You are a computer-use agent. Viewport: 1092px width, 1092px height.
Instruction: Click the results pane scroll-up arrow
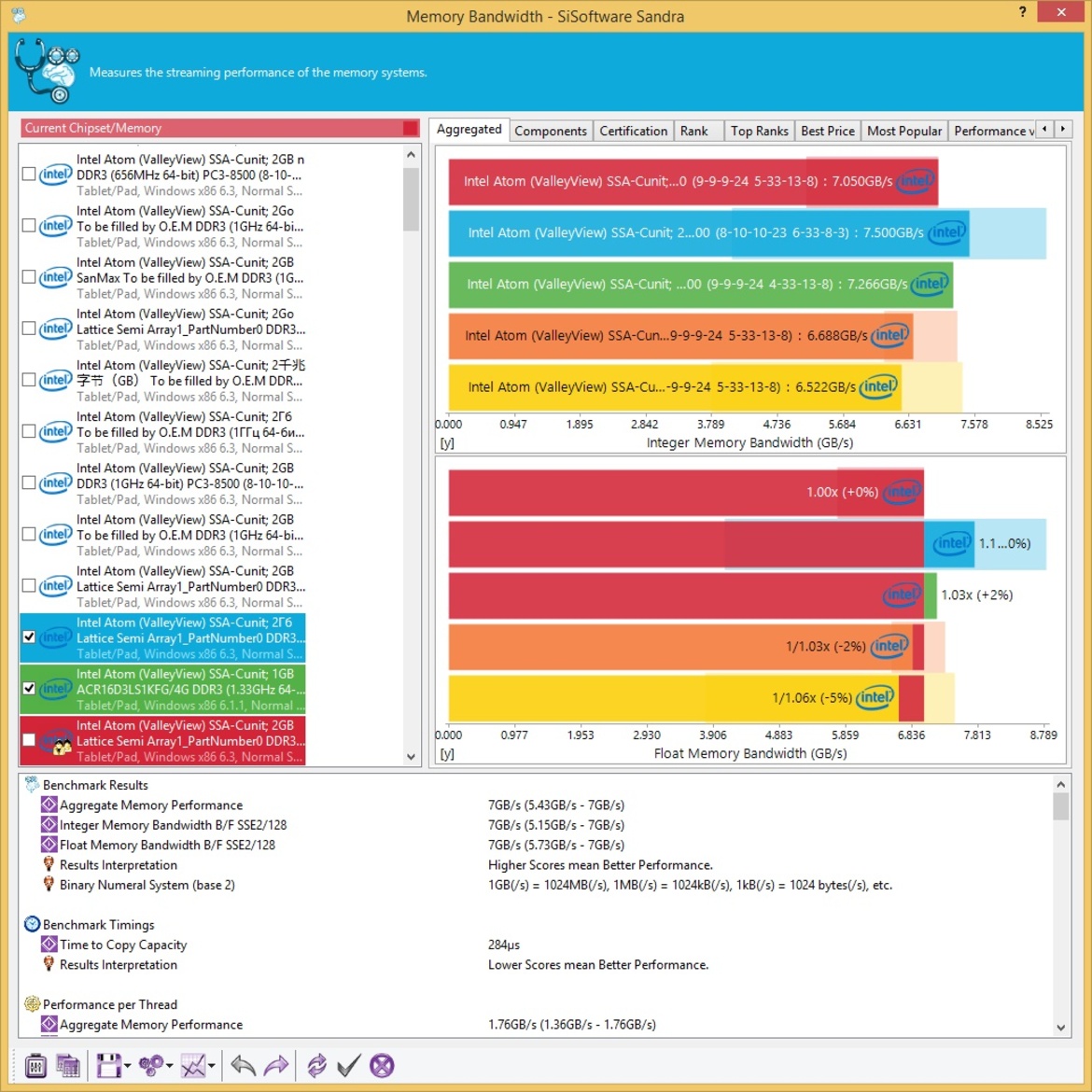tap(1060, 785)
